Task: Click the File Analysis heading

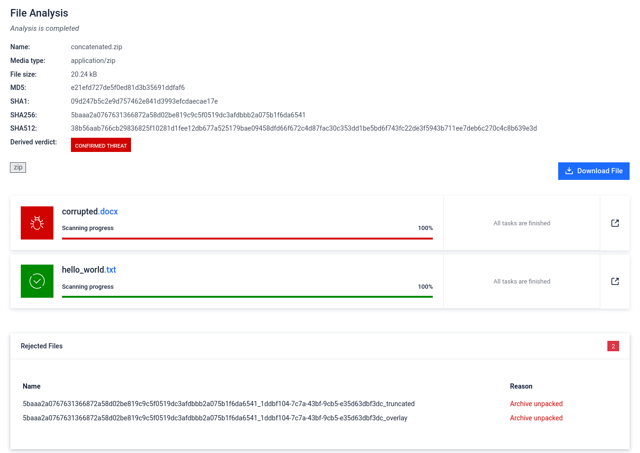Action: click(39, 13)
